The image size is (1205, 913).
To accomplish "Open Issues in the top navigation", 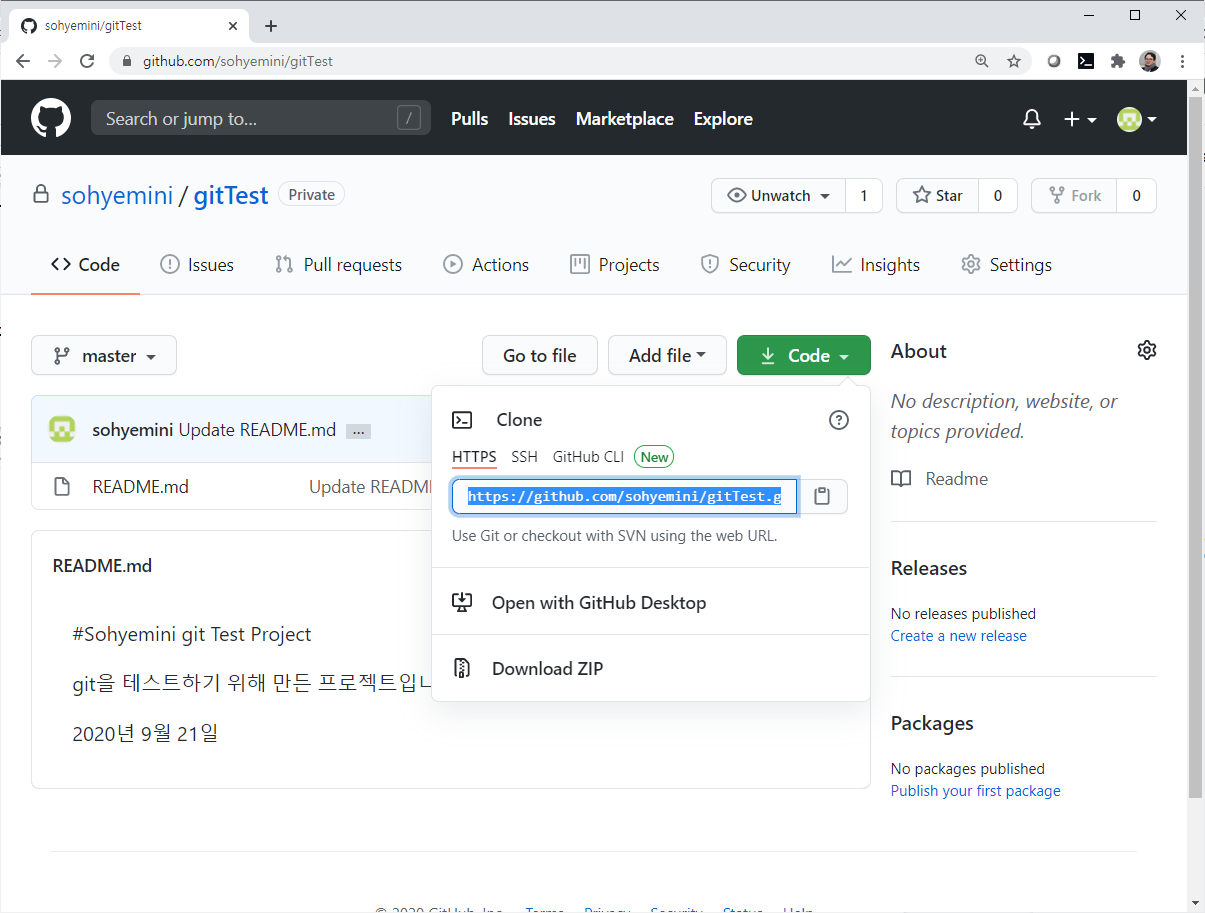I will [532, 119].
